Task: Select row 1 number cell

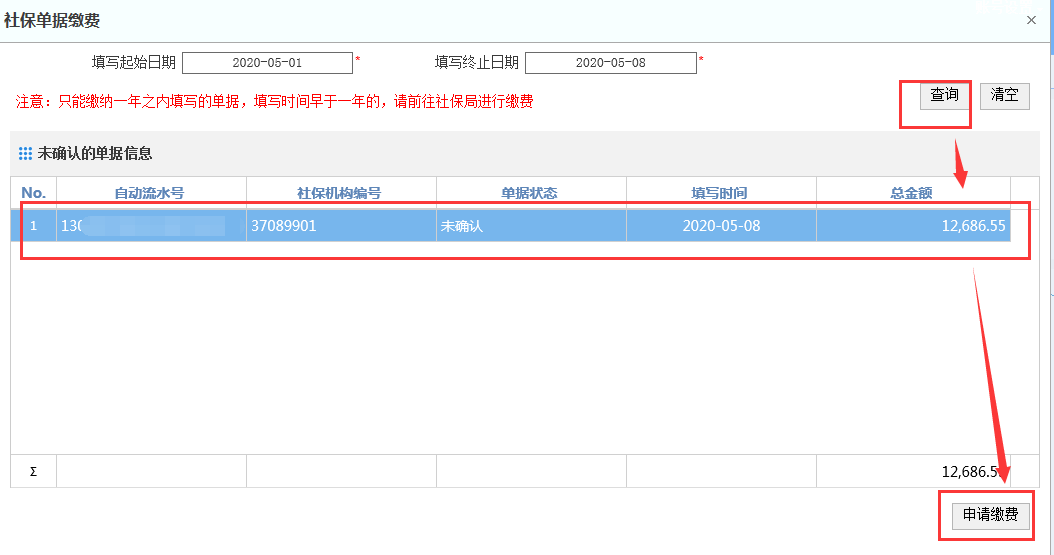Action: [x=34, y=226]
